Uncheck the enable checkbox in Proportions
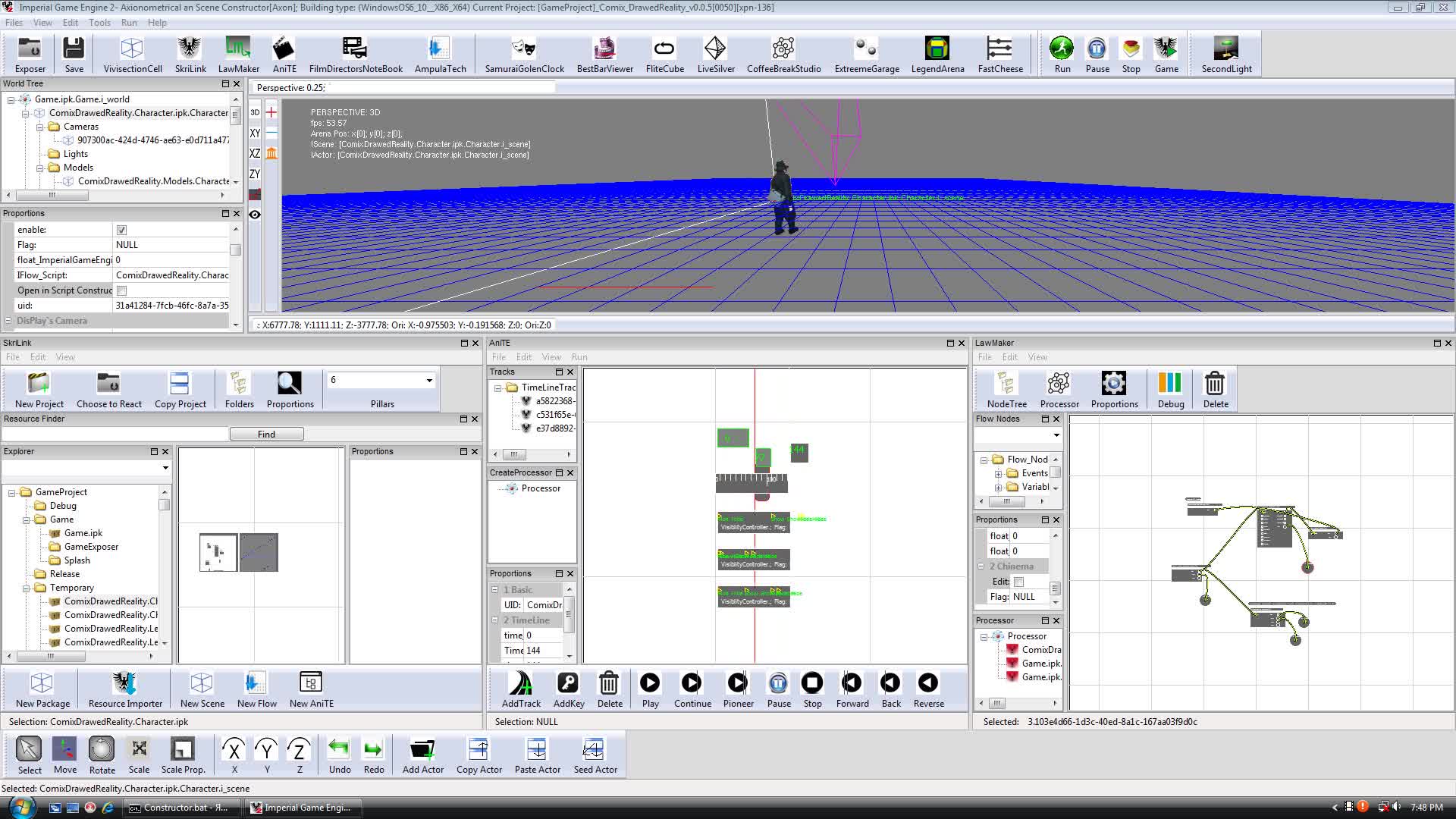This screenshot has width=1456, height=819. pos(121,229)
